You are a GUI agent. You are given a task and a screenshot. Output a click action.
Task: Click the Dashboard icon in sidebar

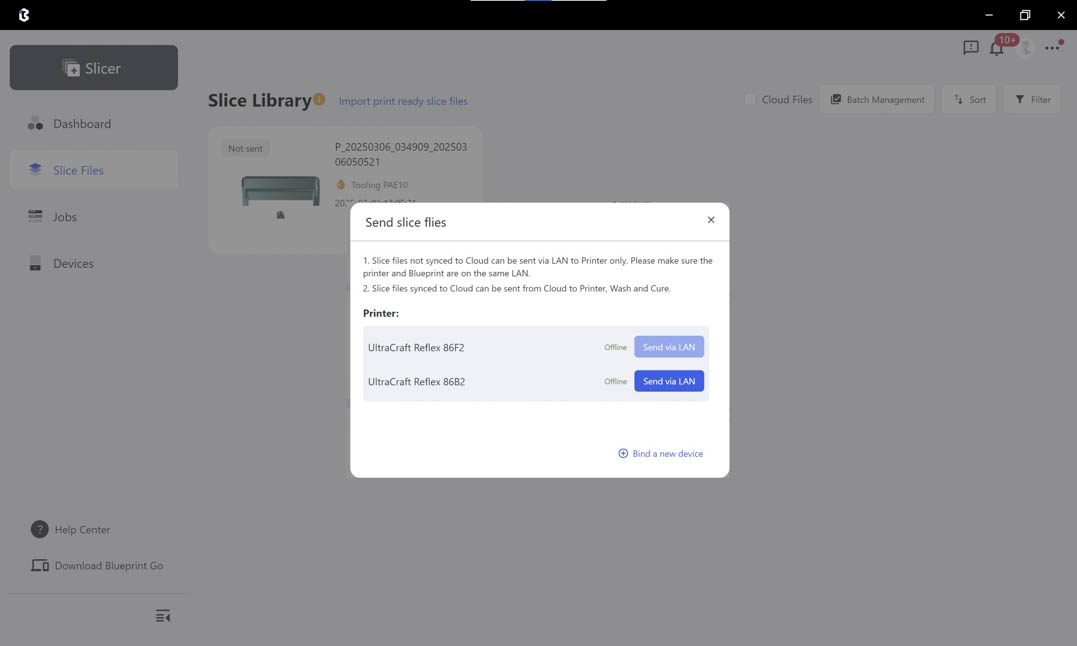[35, 124]
